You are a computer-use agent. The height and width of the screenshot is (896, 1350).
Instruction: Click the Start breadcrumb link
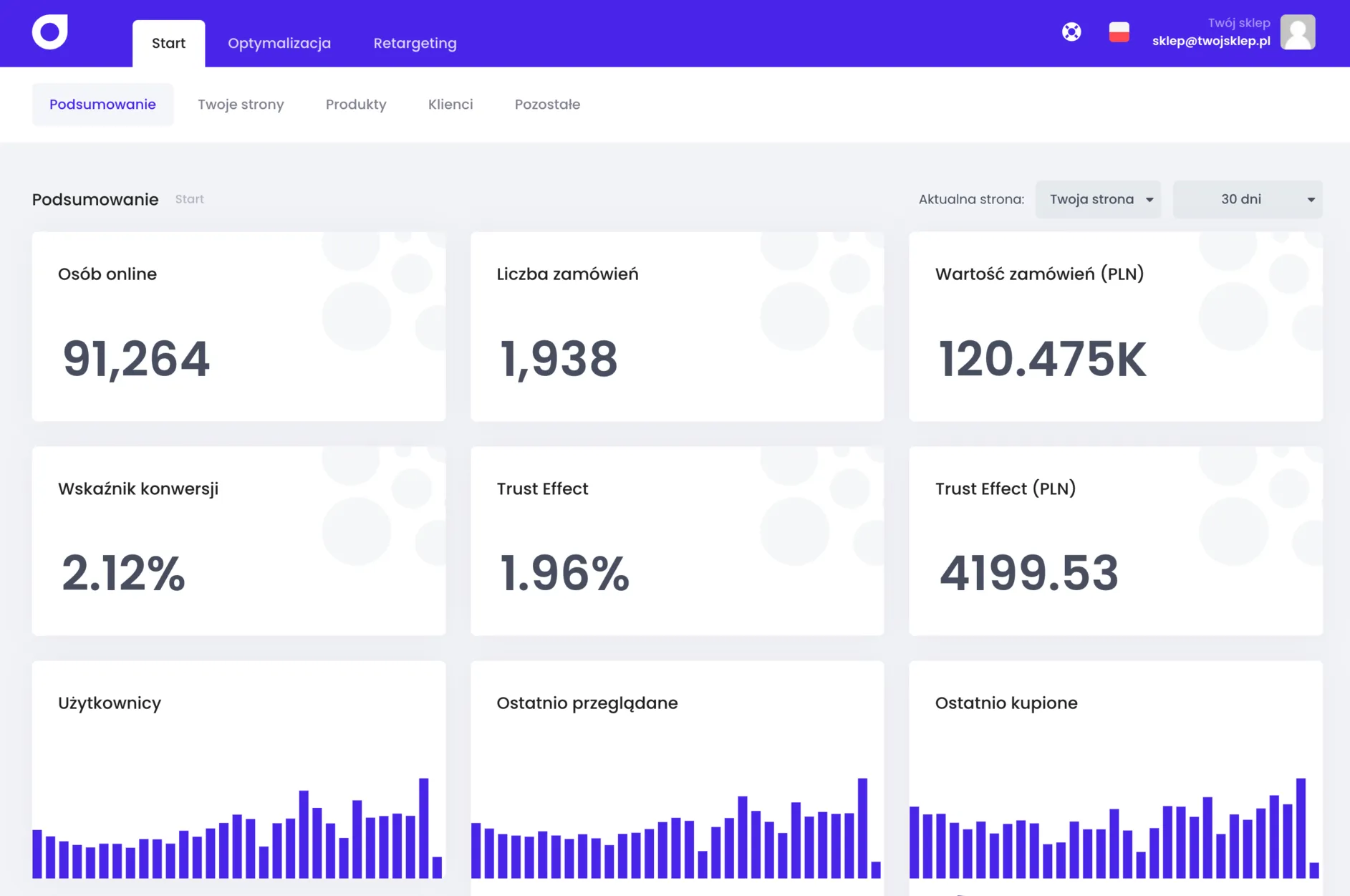tap(190, 199)
